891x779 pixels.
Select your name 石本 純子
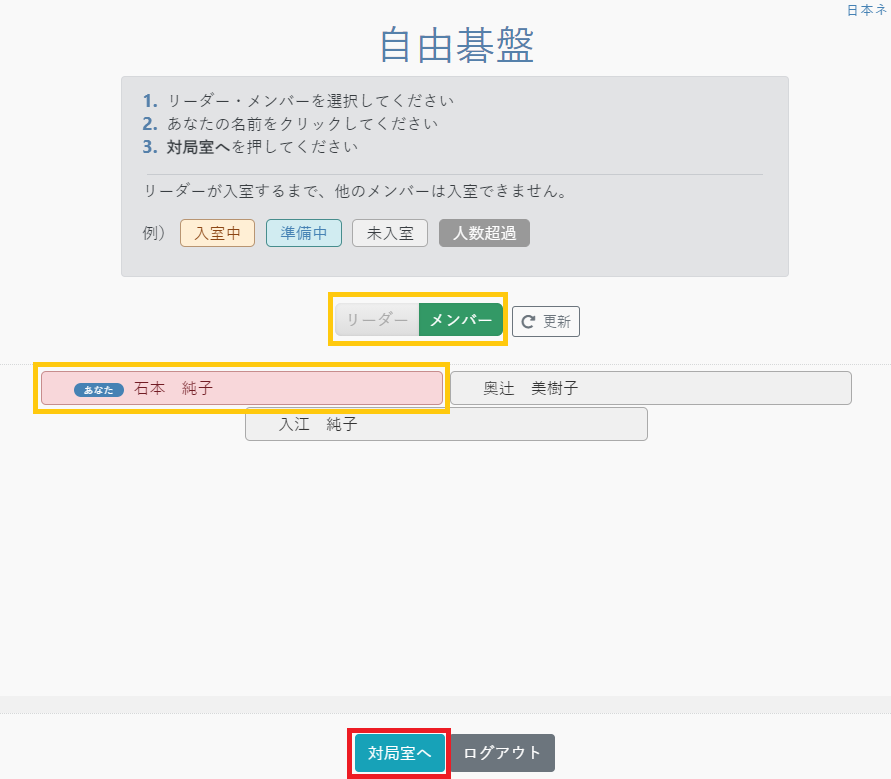tap(242, 388)
